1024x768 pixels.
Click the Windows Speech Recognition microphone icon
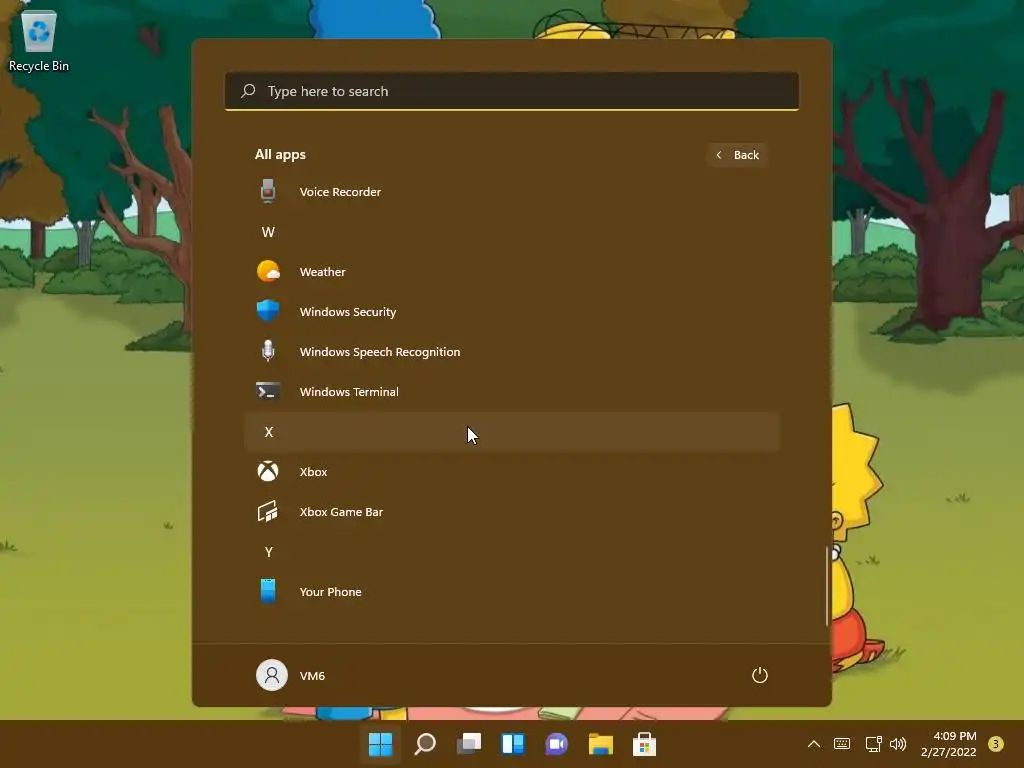click(x=268, y=351)
